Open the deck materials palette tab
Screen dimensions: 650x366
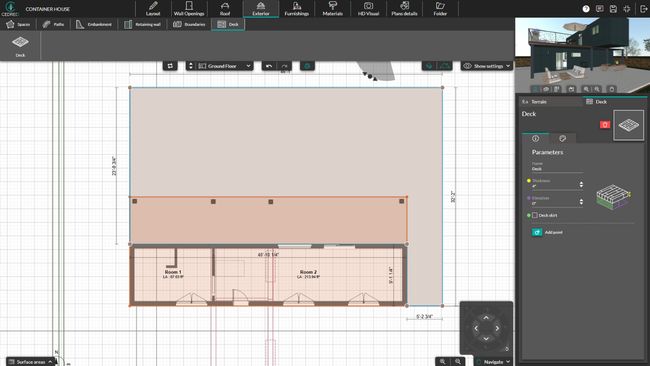click(563, 138)
